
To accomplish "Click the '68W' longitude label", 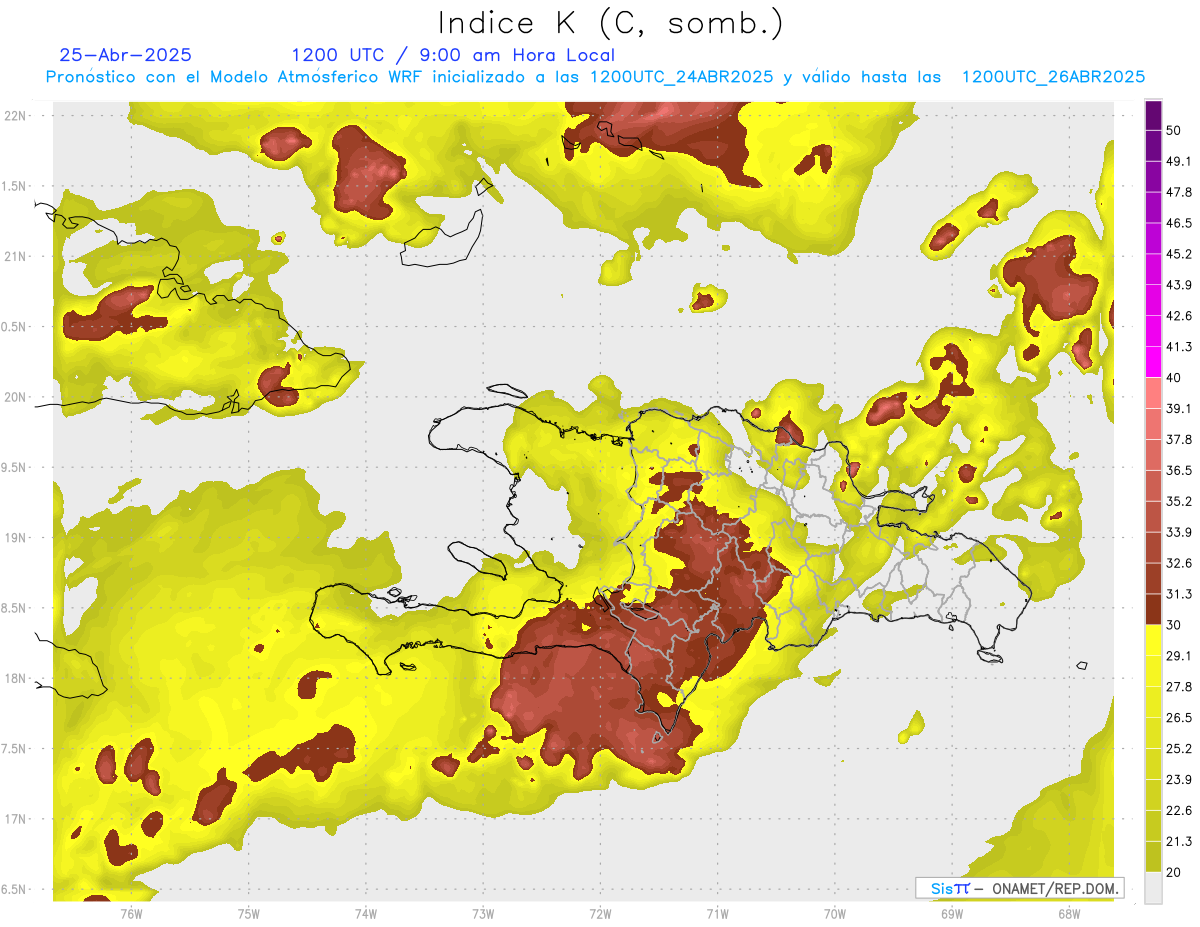I will point(1068,914).
